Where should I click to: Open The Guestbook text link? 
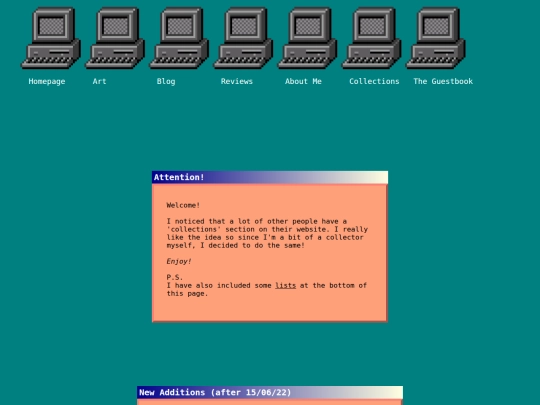[x=443, y=81]
